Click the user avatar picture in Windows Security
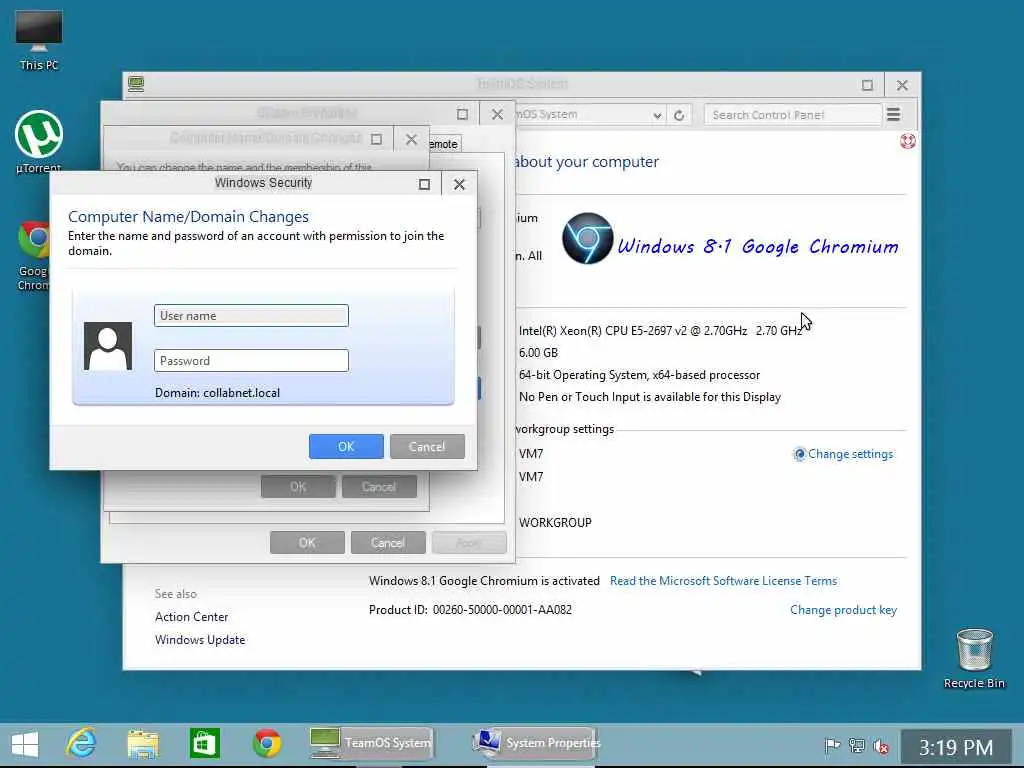Viewport: 1024px width, 768px height. coord(108,346)
